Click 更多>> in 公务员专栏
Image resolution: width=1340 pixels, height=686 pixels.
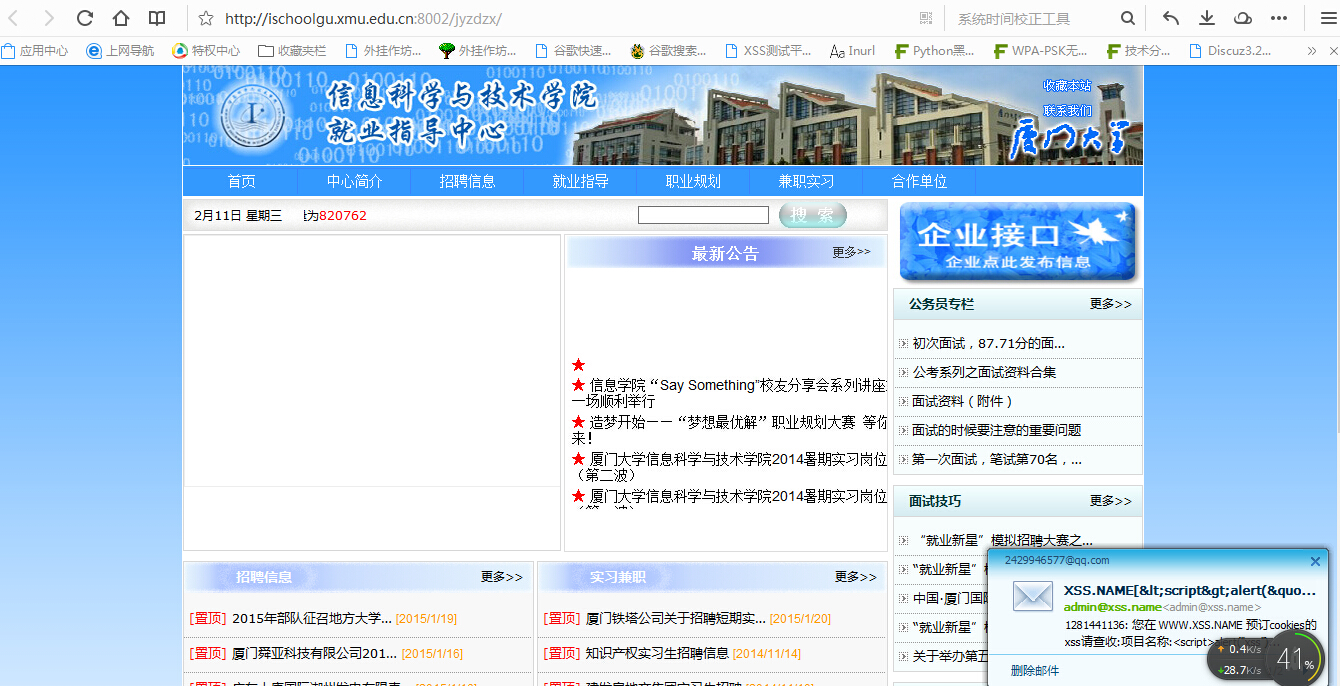[1110, 304]
